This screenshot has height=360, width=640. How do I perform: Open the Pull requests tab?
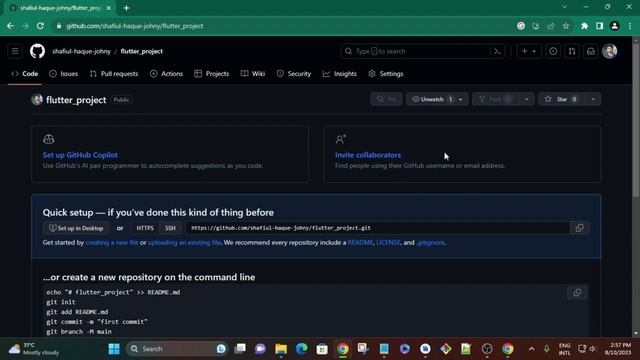(x=114, y=73)
